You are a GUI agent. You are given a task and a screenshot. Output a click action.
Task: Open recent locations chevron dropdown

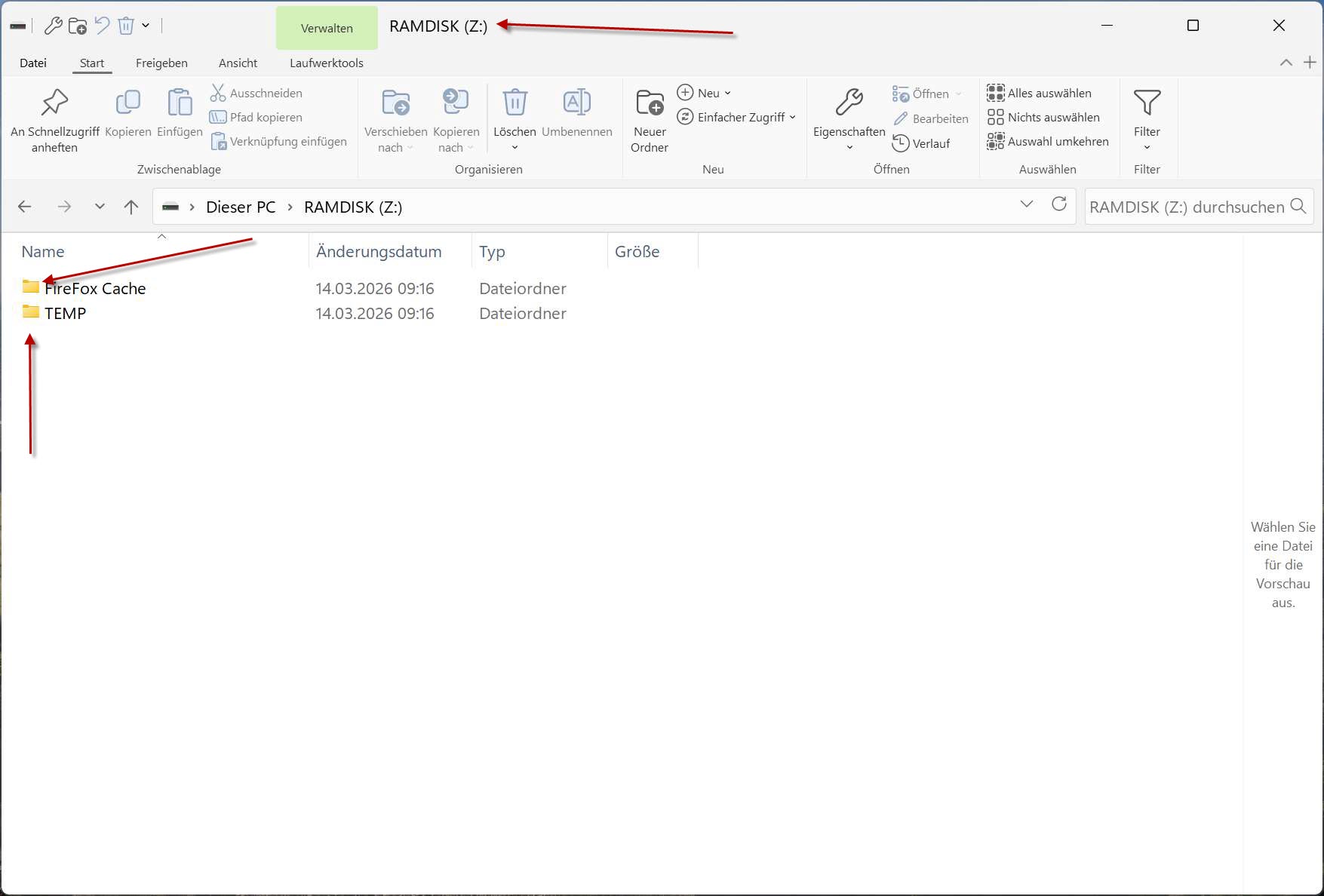(x=100, y=207)
